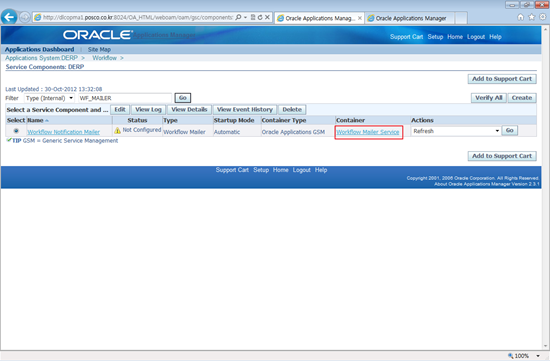Open About Oracle Applications Manager Version link
Screen dimensions: 550x361
(x=487, y=184)
